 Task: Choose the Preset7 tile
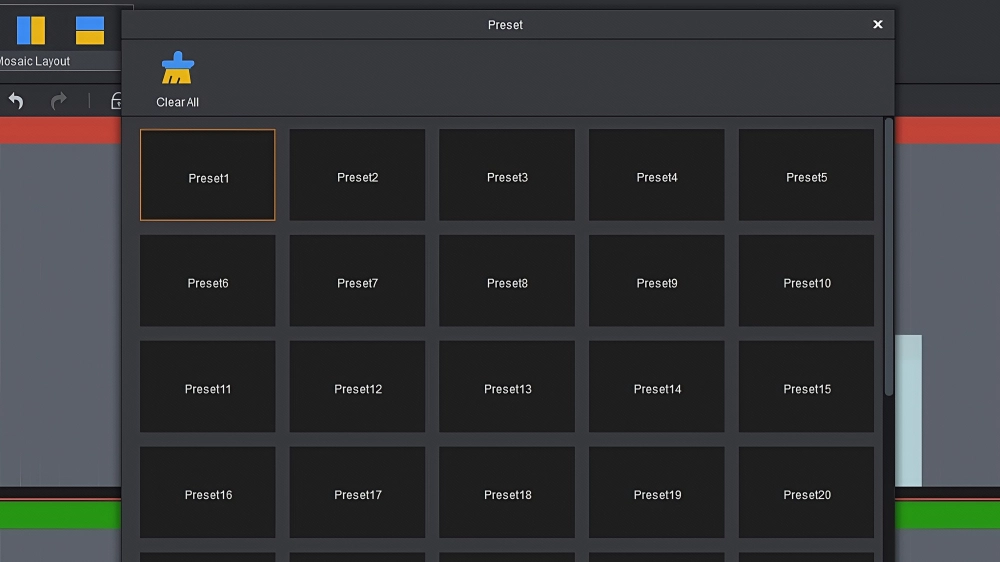(x=357, y=281)
